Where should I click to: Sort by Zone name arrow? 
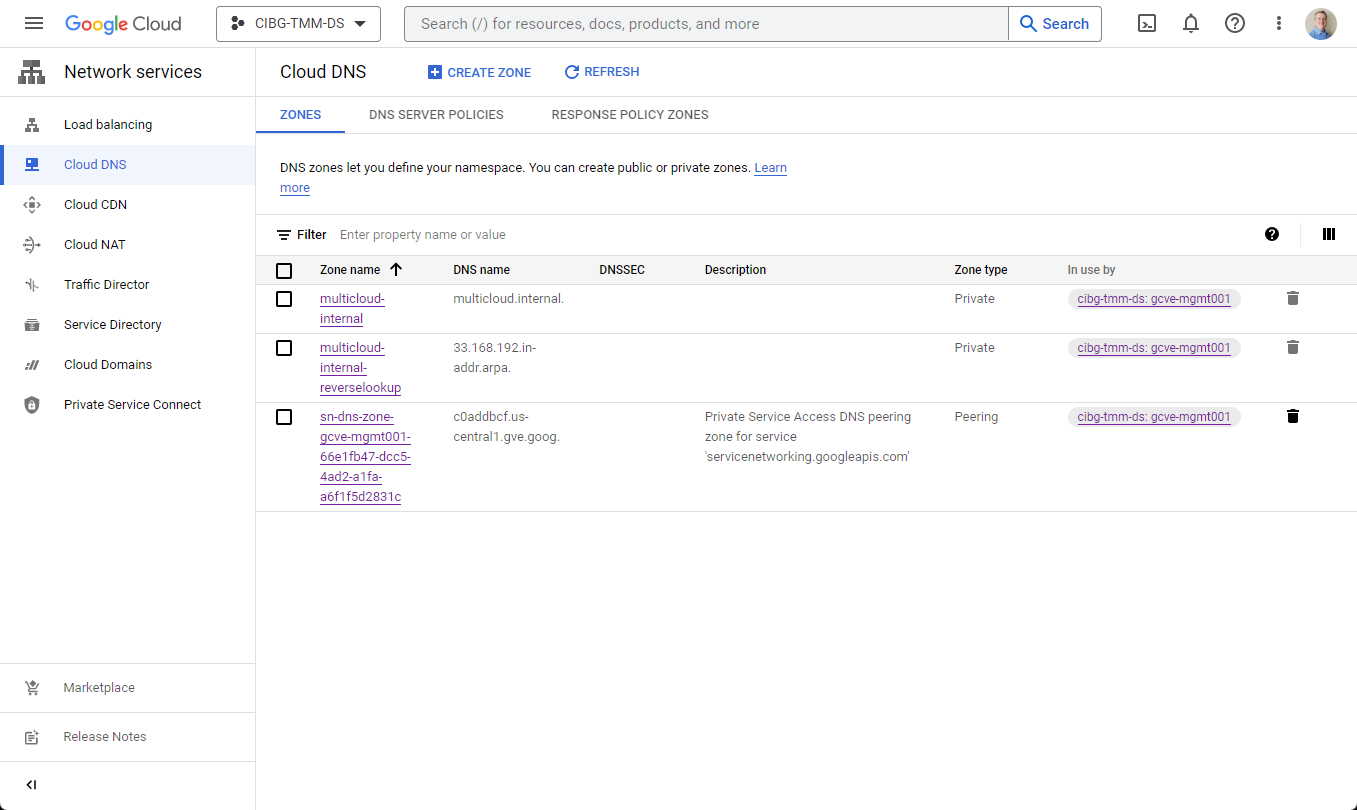[396, 270]
